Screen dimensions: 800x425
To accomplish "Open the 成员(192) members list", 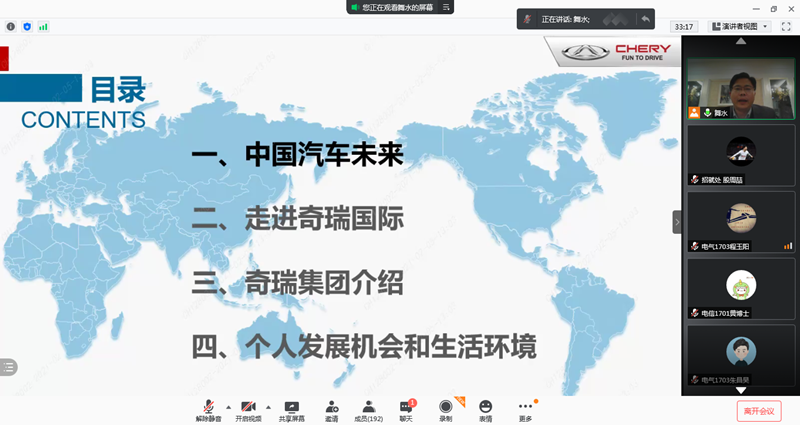I will click(369, 410).
